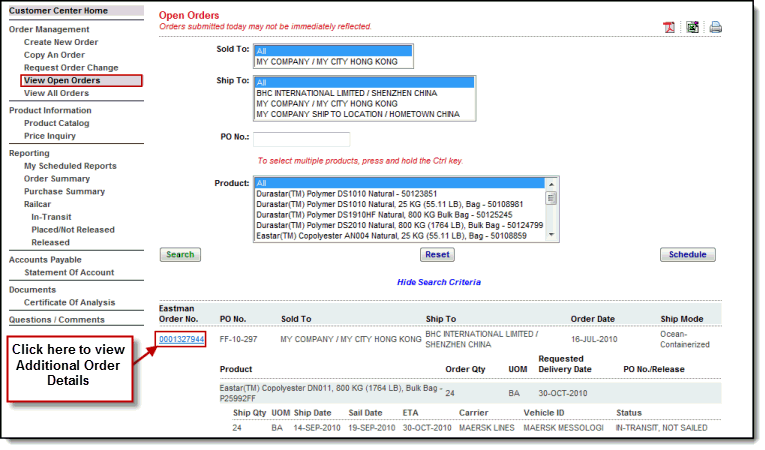Open Questions / Comments page

(x=57, y=320)
